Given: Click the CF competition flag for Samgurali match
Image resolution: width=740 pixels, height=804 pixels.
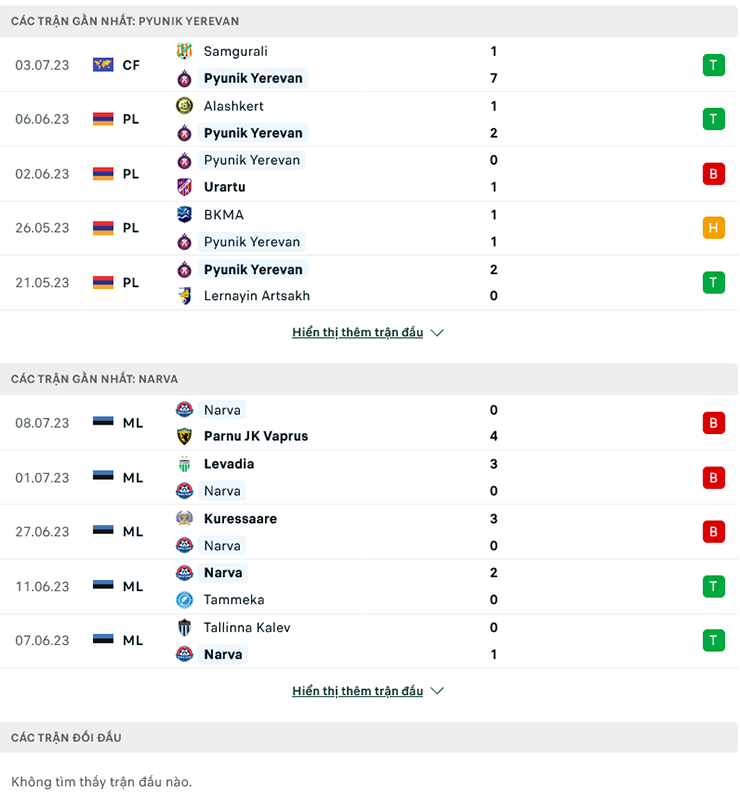Looking at the screenshot, I should (102, 65).
